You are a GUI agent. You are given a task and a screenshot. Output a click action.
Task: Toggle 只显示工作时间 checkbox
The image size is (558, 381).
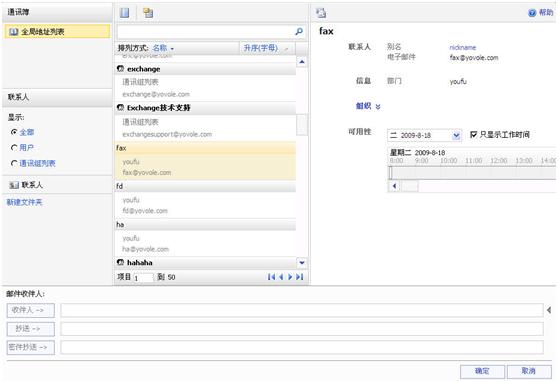(x=473, y=134)
